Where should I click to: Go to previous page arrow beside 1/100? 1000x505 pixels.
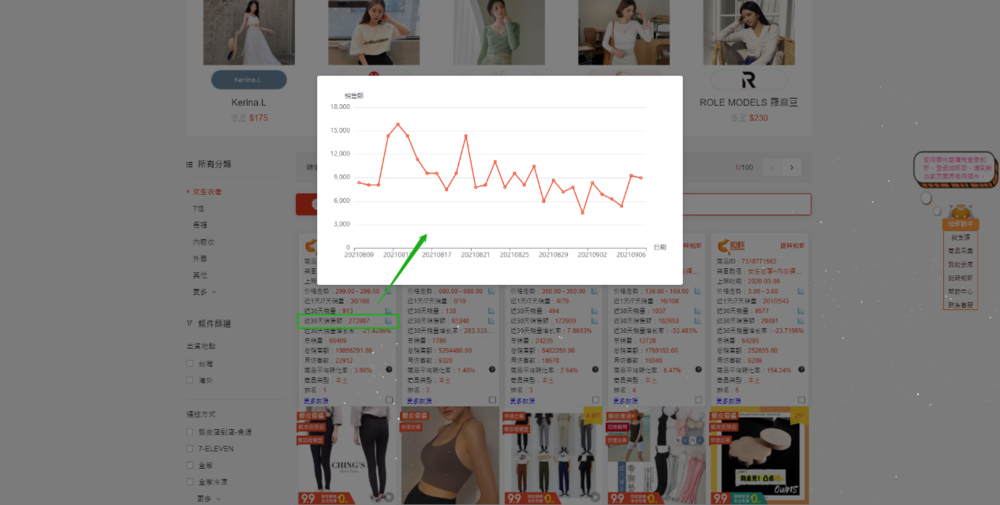tap(772, 168)
